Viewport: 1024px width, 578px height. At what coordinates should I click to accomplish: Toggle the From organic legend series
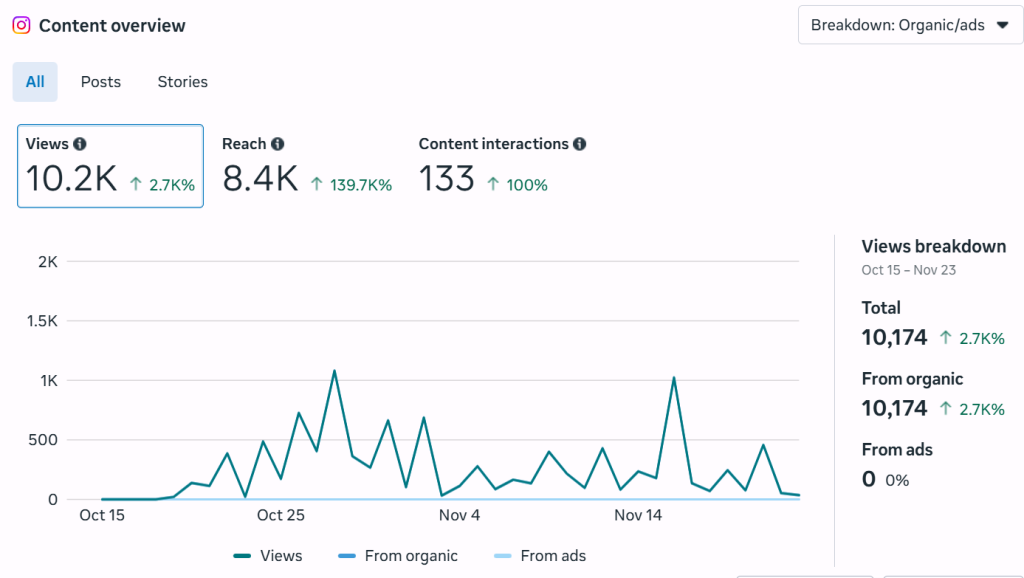click(398, 556)
